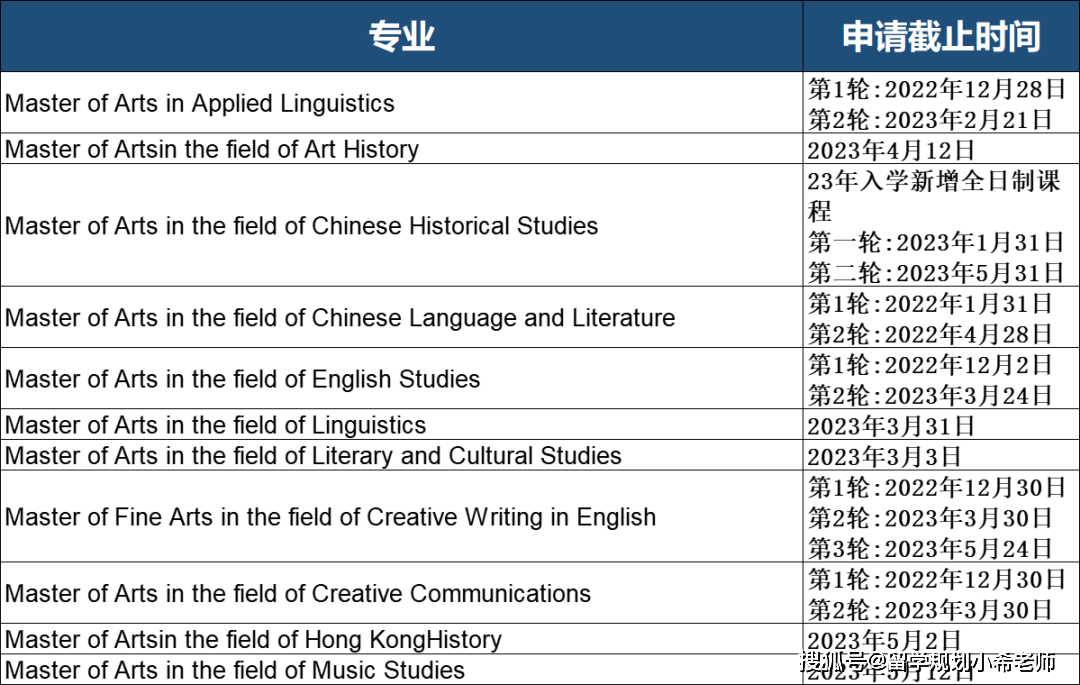Image resolution: width=1080 pixels, height=685 pixels.
Task: Select the Chinese Historical Studies program cell
Action: pos(402,225)
